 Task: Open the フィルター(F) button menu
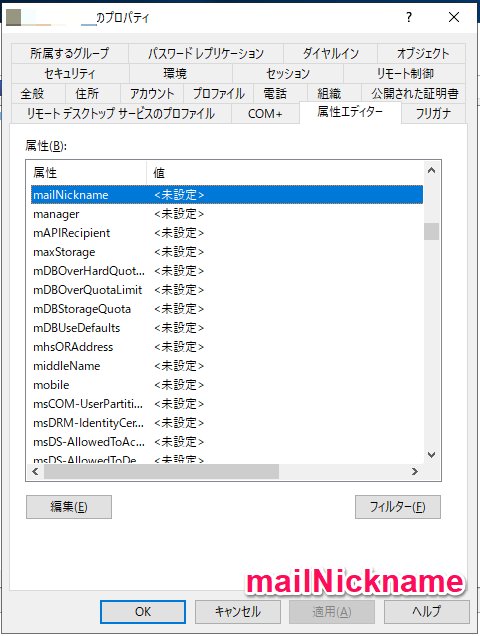click(398, 507)
